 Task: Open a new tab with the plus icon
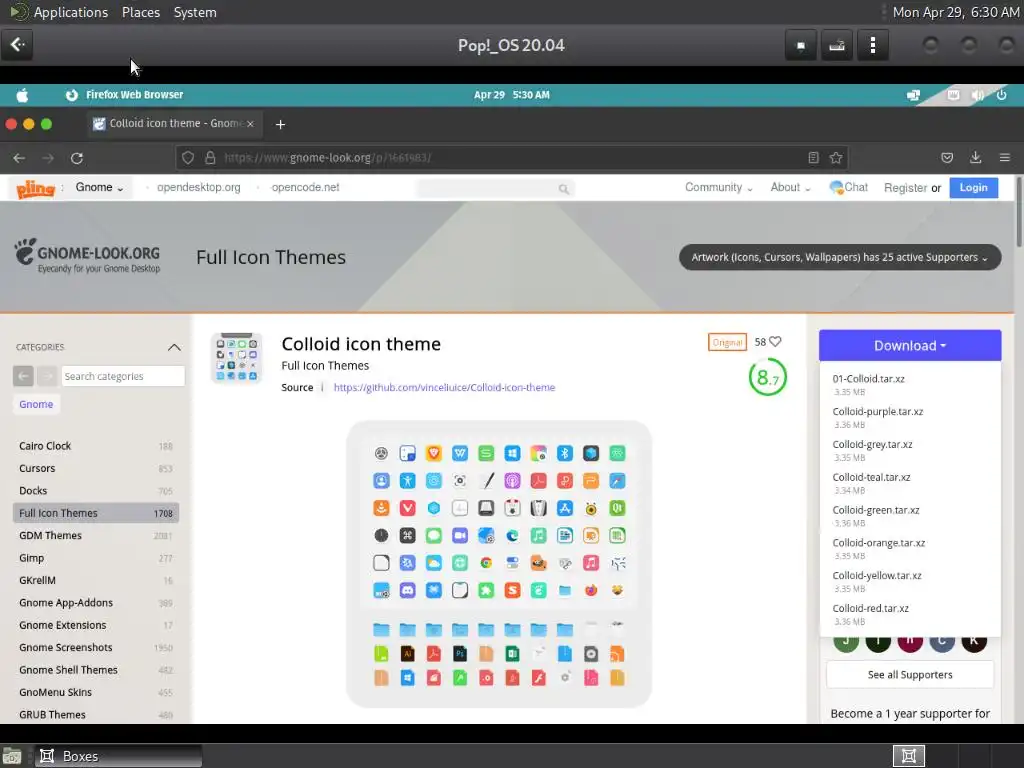(x=280, y=124)
